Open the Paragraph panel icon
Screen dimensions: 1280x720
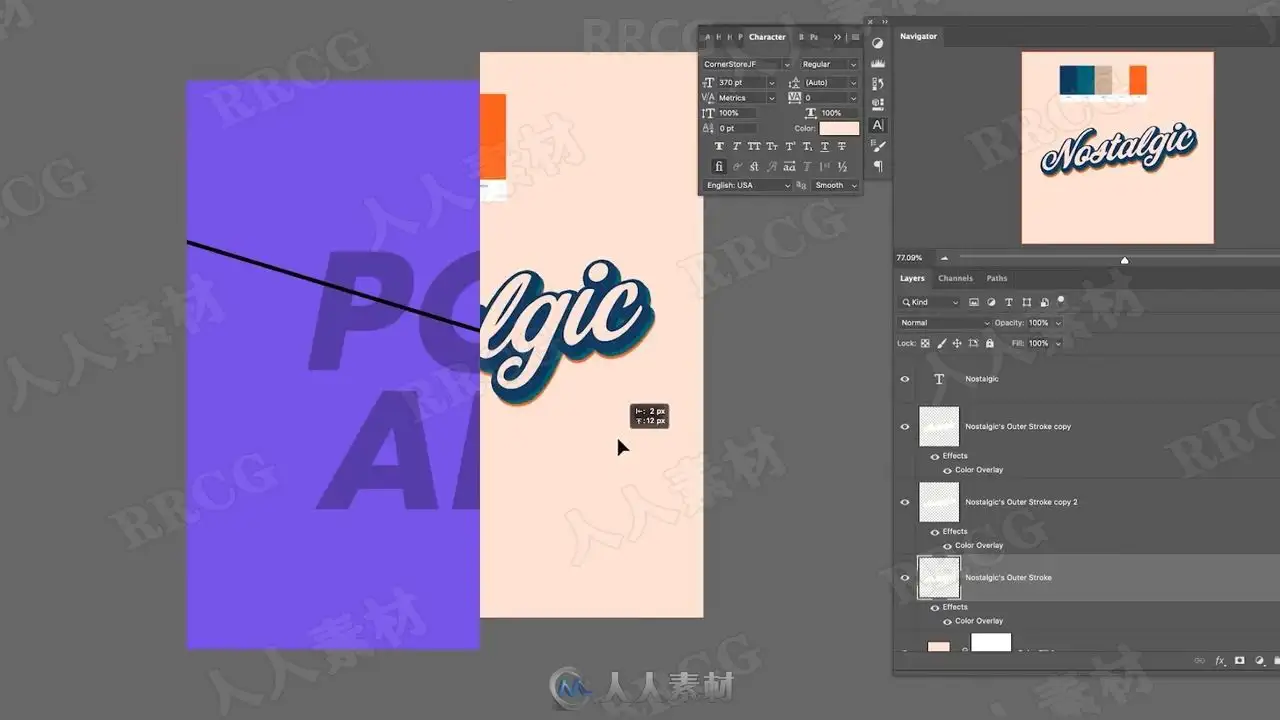(x=878, y=167)
